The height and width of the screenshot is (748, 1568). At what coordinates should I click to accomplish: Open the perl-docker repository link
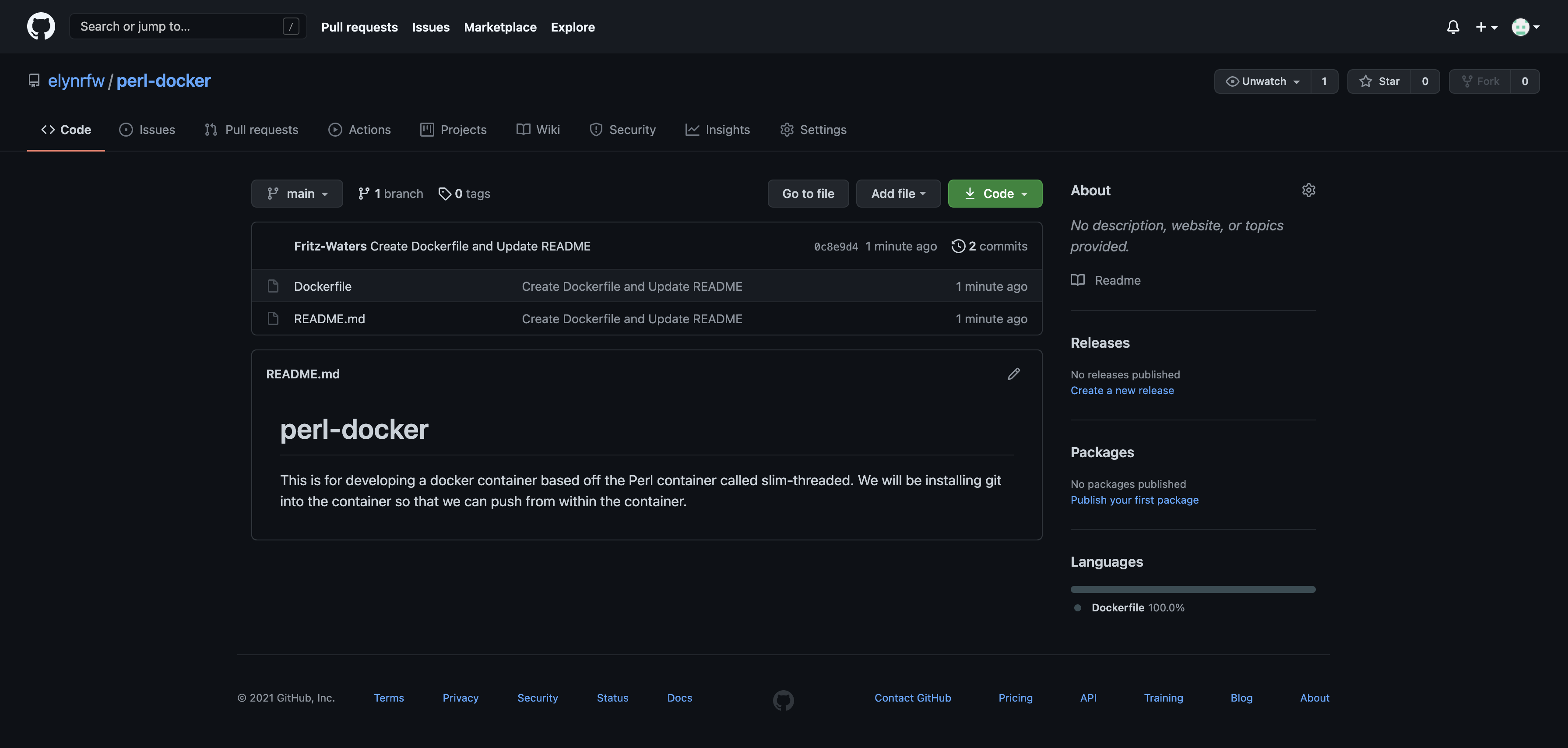point(163,81)
